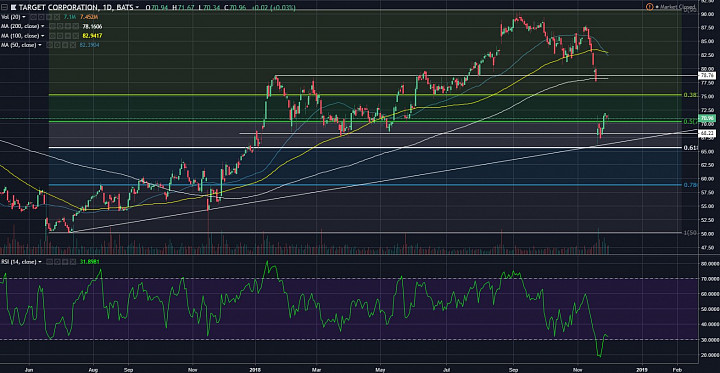Hide the MA (200, close) indicator
Screen dimensions: 720x373
pos(52,27)
